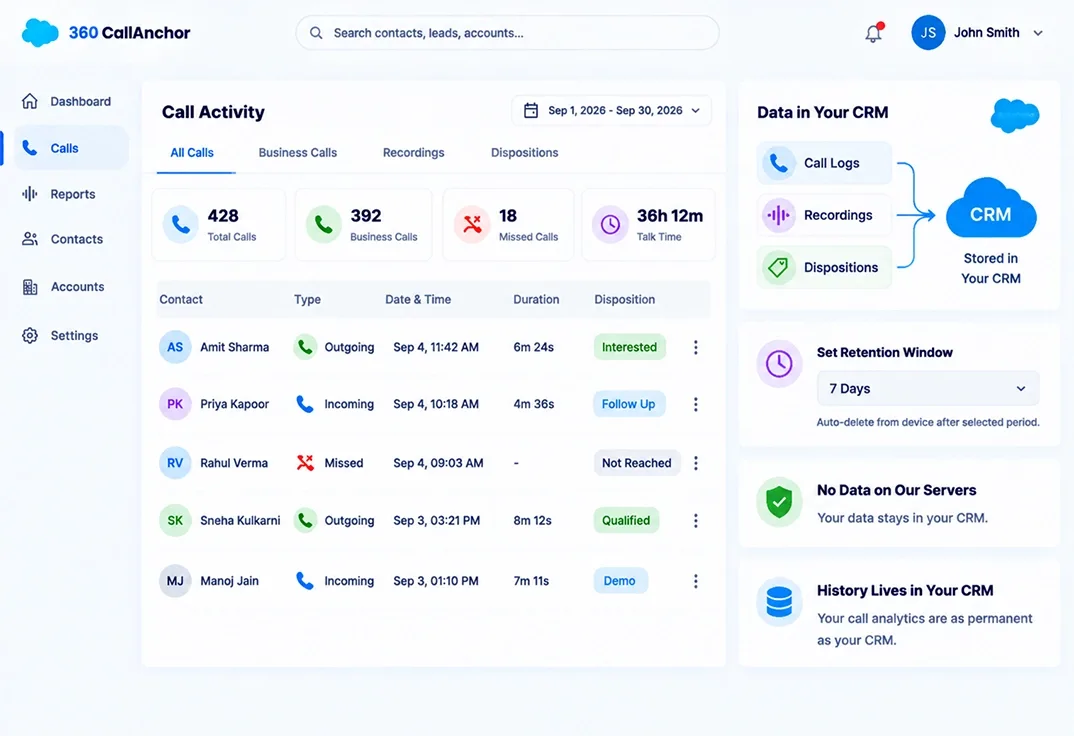Open row menu for Amit Sharma
The width and height of the screenshot is (1074, 736).
(x=696, y=347)
